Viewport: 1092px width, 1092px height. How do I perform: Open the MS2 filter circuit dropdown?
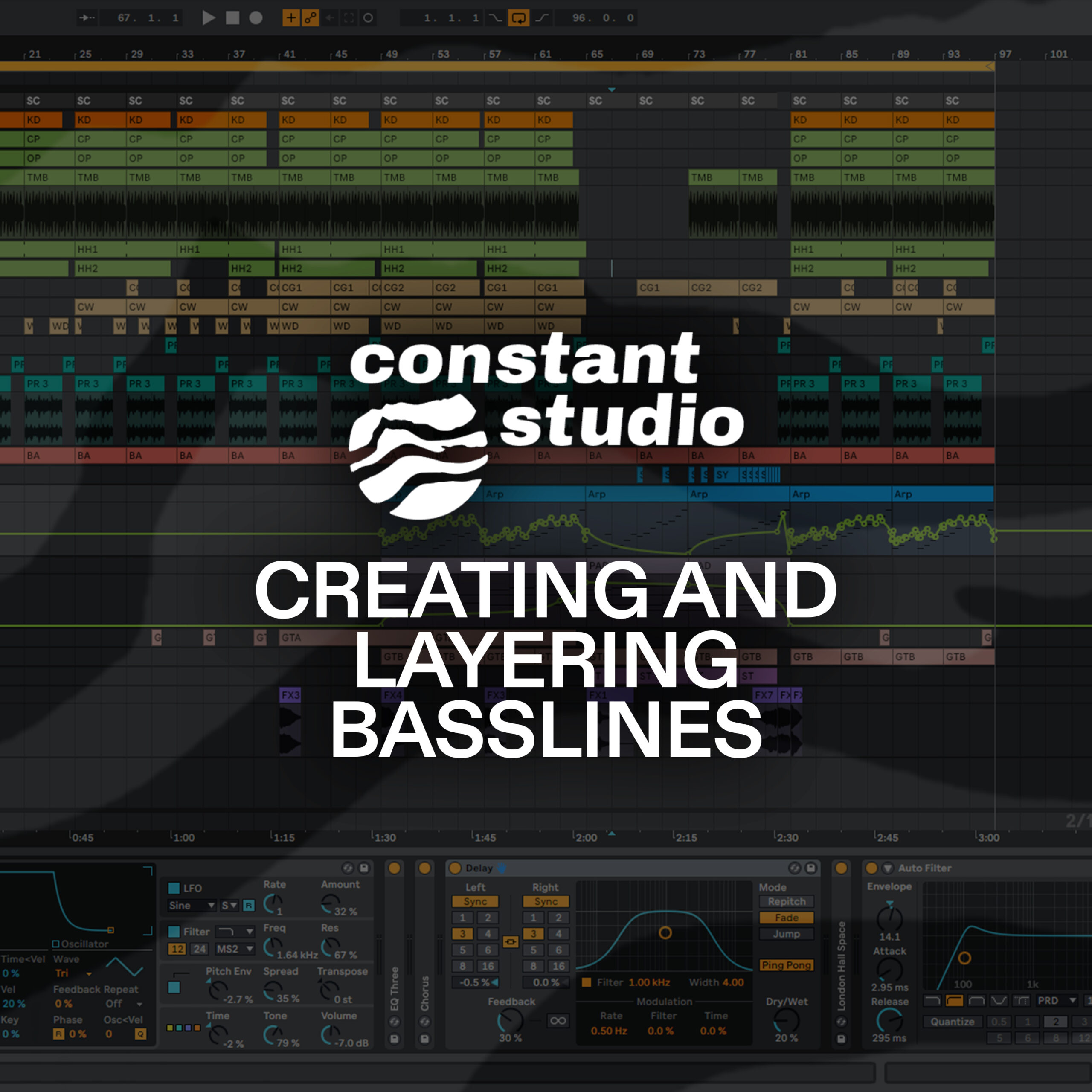pos(235,949)
